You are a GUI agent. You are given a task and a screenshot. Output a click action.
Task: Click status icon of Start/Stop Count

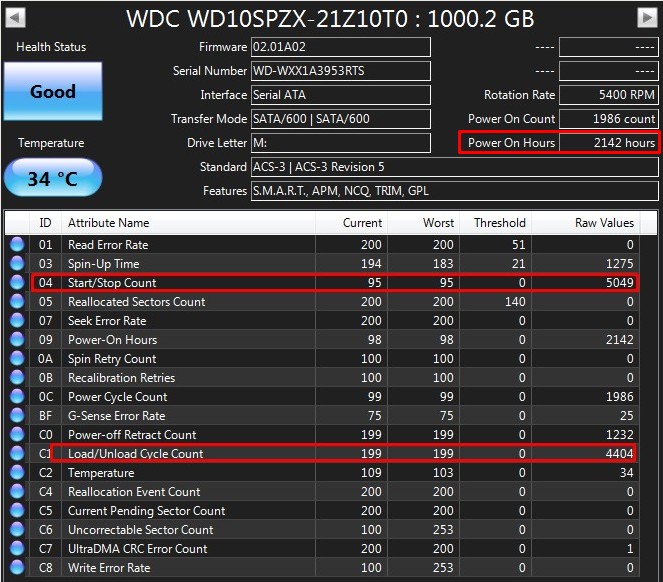pyautogui.click(x=17, y=283)
